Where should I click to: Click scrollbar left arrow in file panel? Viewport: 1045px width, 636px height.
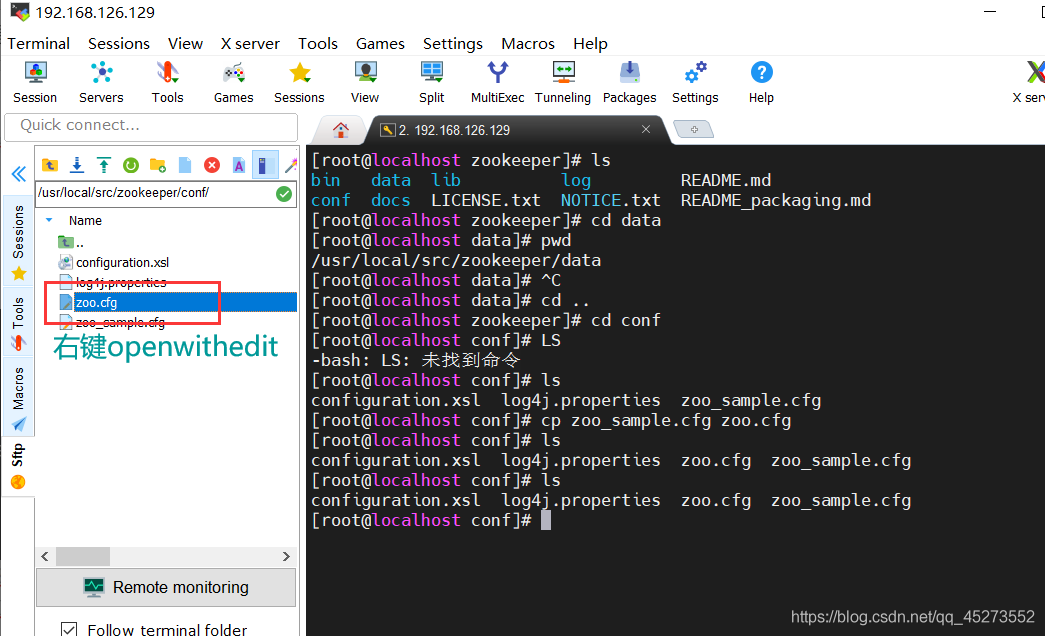[45, 556]
